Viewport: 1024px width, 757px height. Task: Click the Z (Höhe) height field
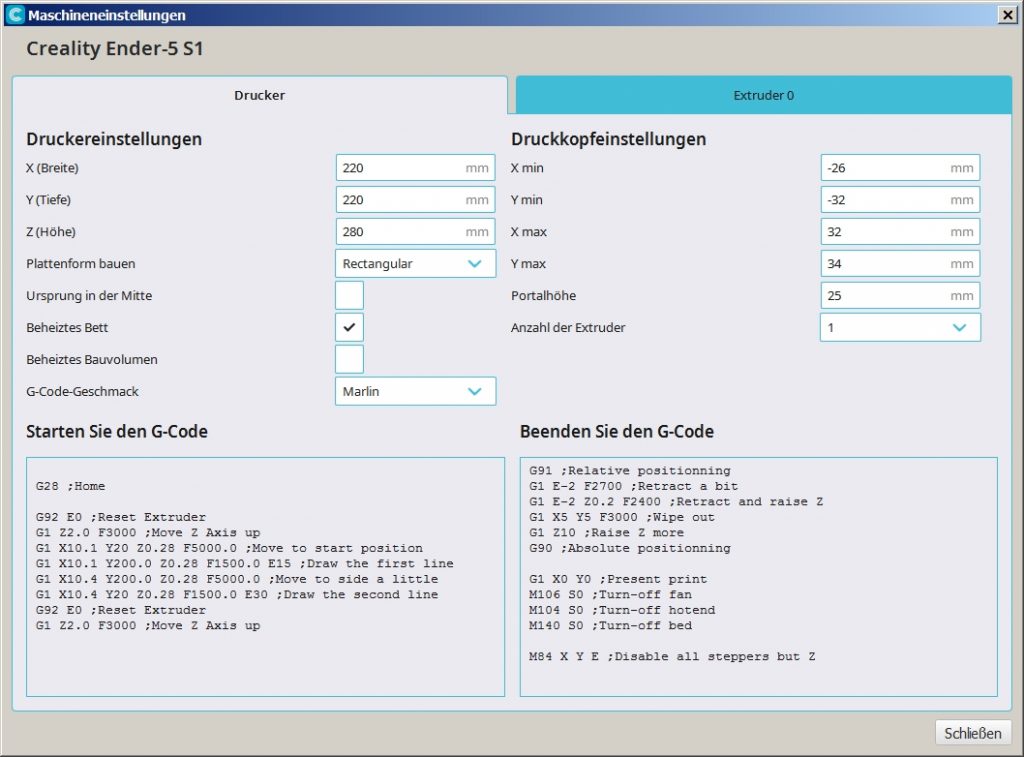coord(415,232)
